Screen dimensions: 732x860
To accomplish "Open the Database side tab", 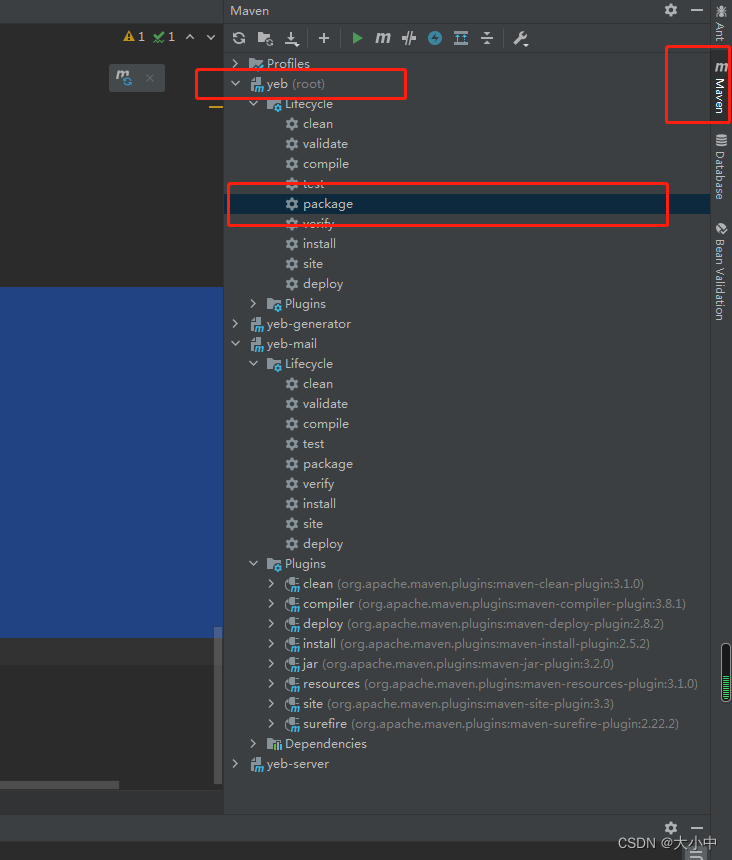I will (x=720, y=166).
